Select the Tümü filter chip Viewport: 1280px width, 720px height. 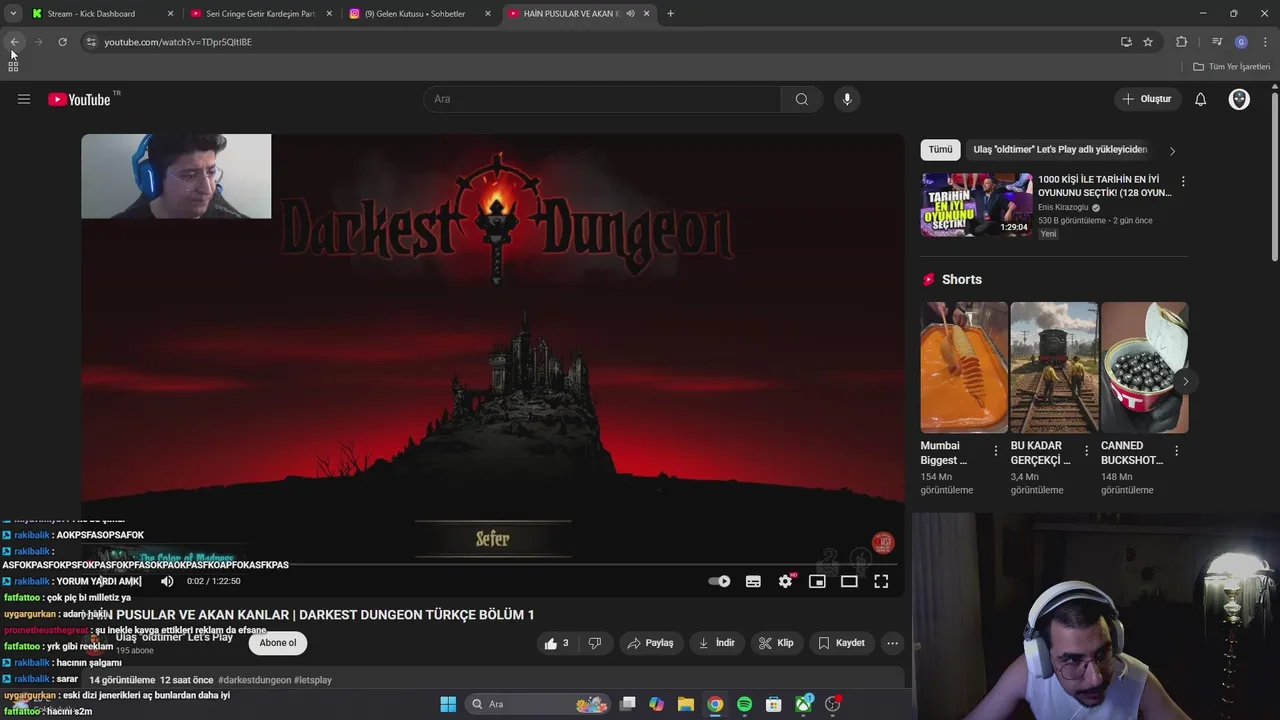pos(940,150)
